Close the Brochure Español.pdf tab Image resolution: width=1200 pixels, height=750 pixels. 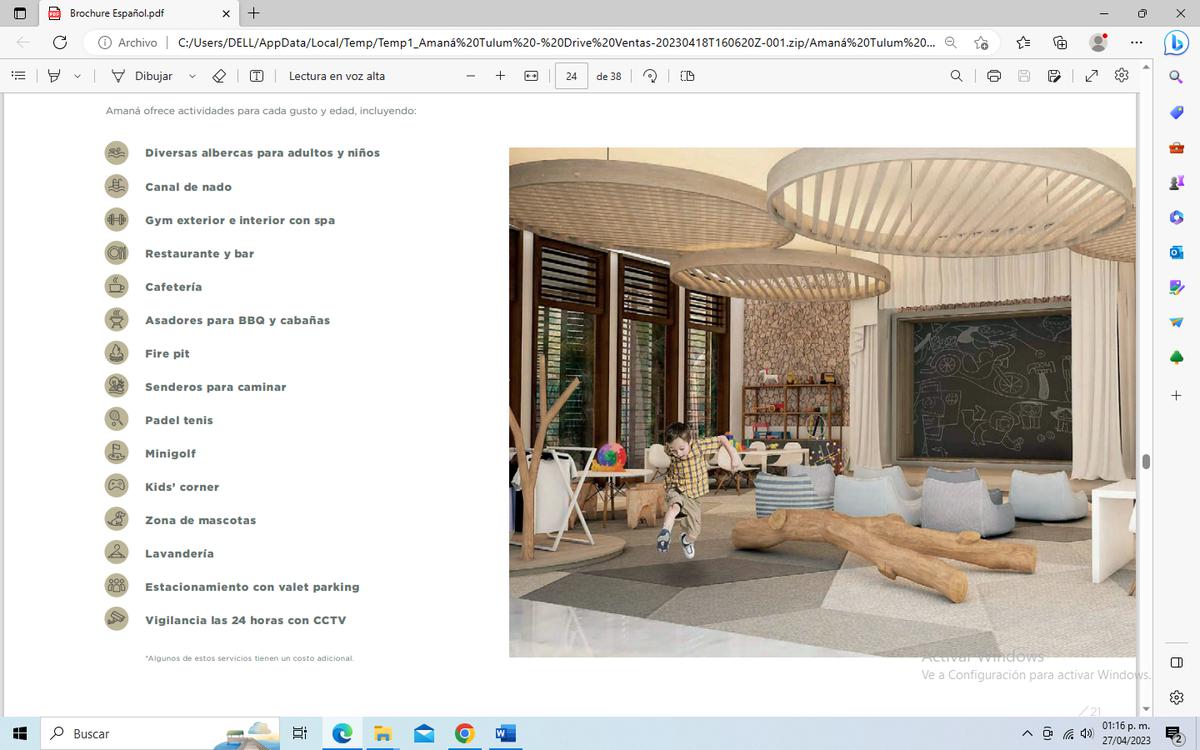tap(226, 14)
